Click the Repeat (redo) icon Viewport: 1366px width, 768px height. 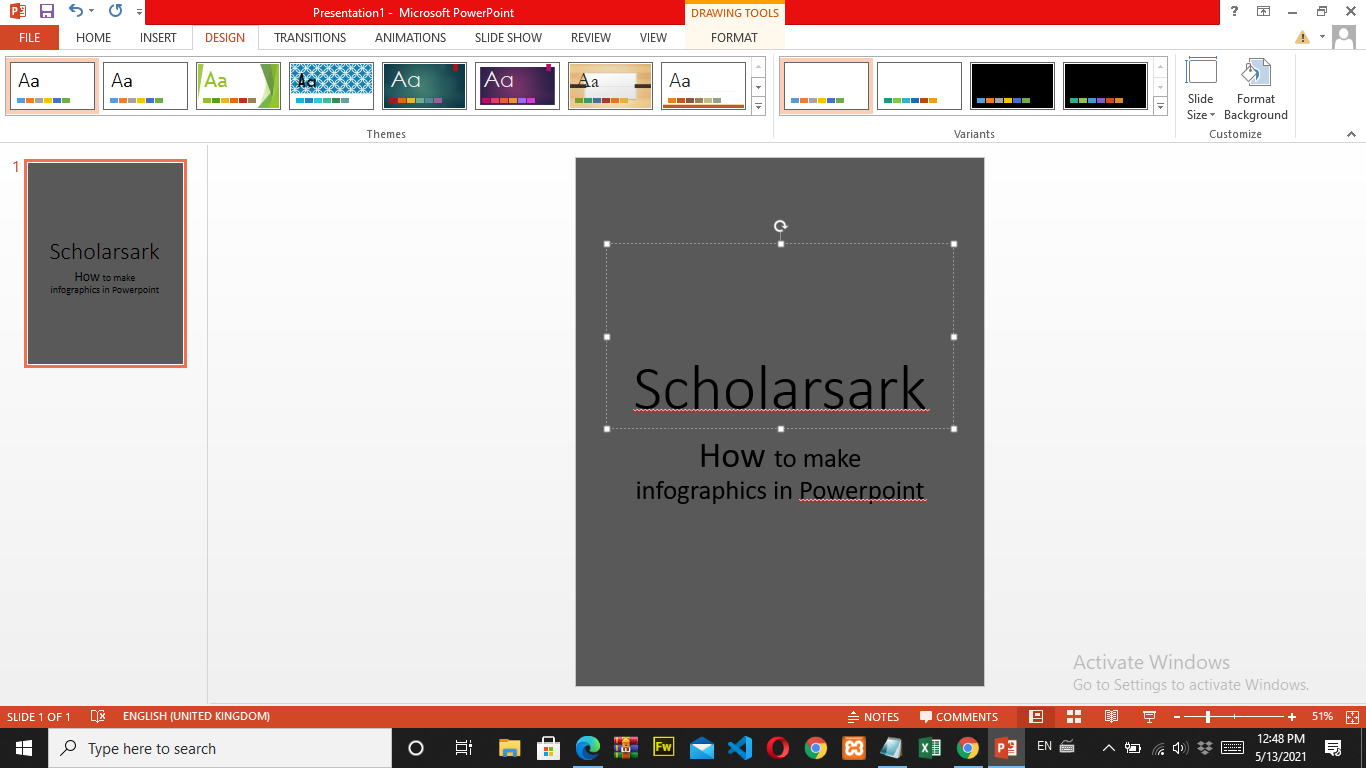coord(115,11)
